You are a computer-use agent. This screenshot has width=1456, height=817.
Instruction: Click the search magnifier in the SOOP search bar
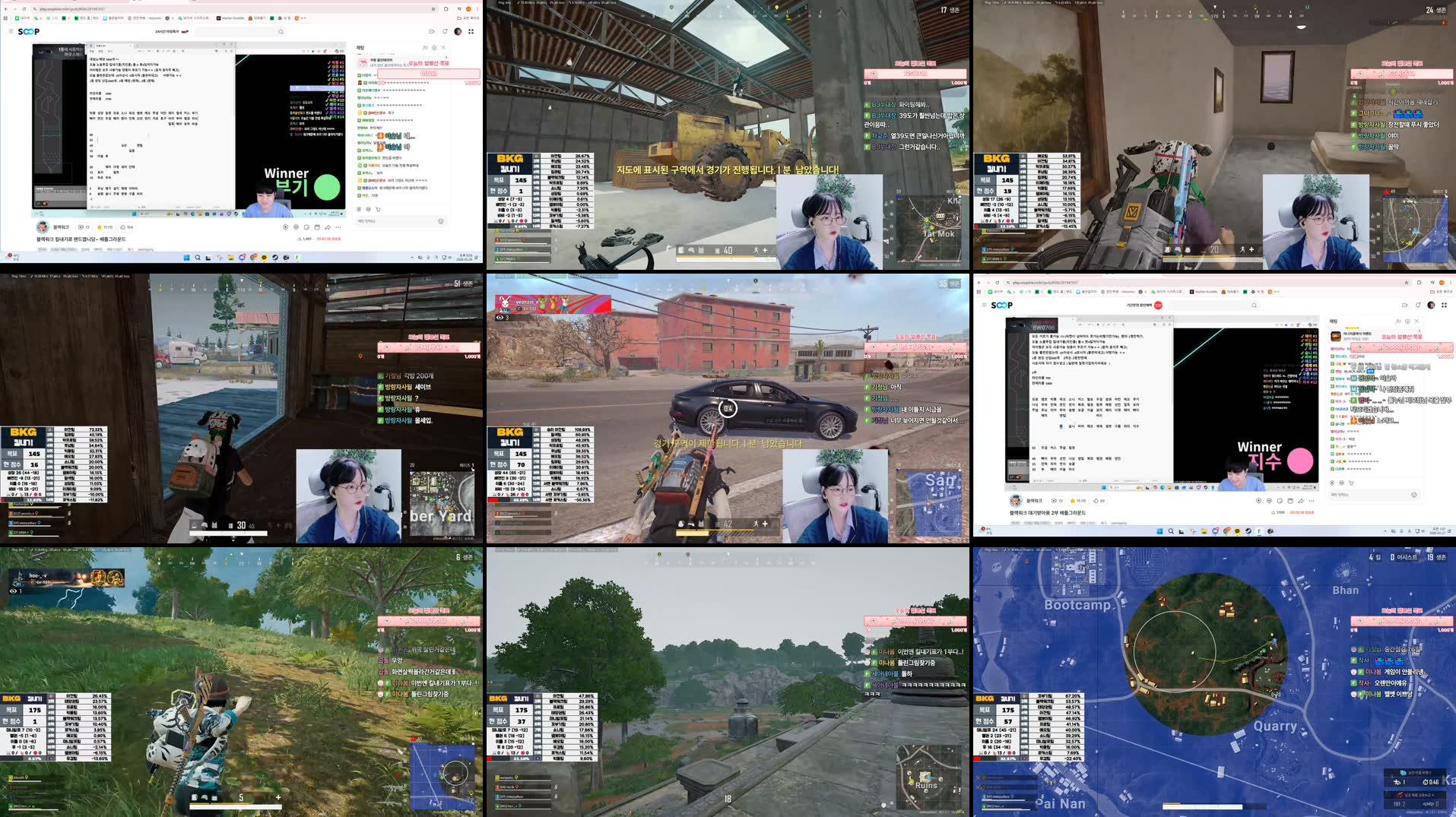(x=281, y=32)
